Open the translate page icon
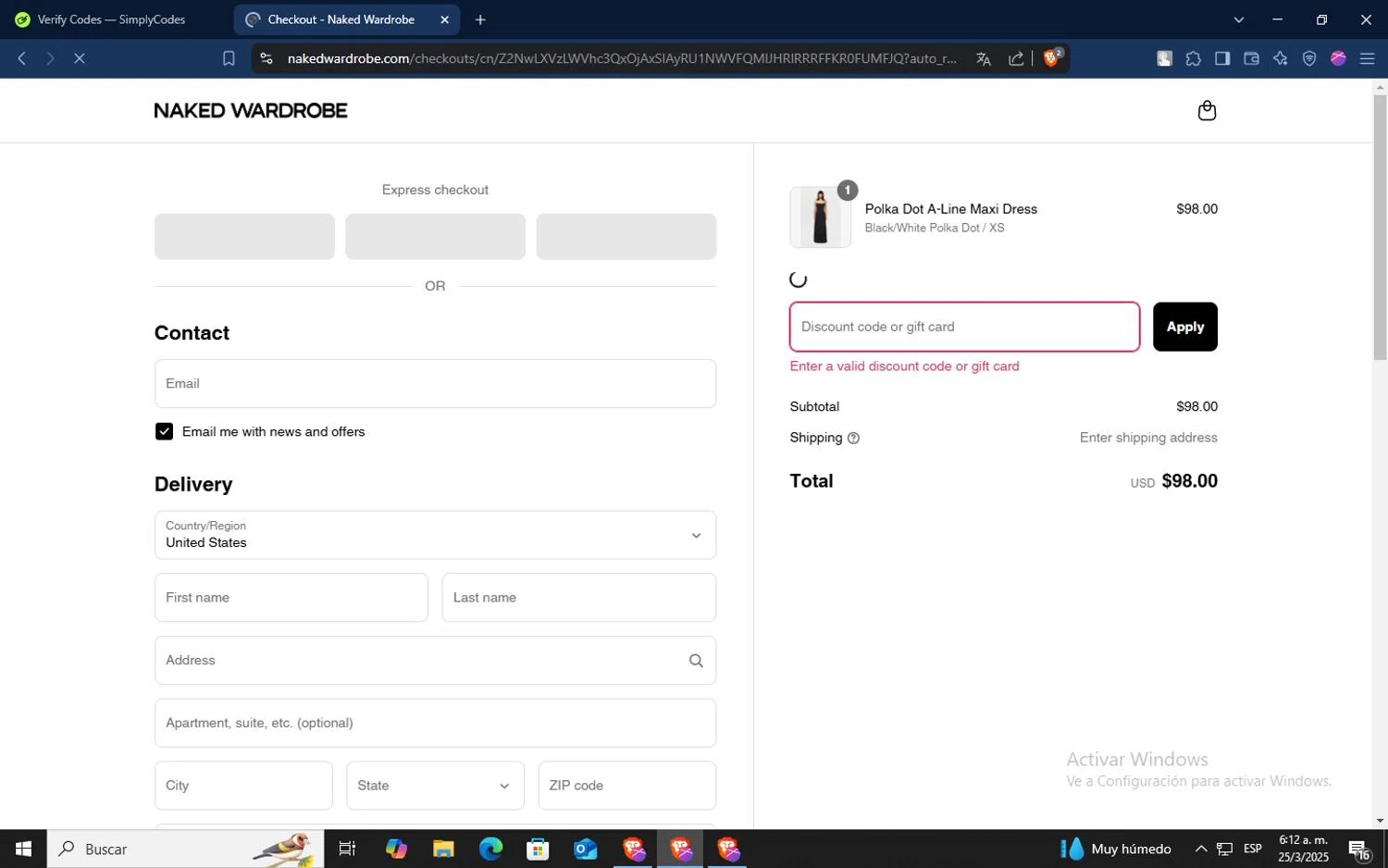 984,58
